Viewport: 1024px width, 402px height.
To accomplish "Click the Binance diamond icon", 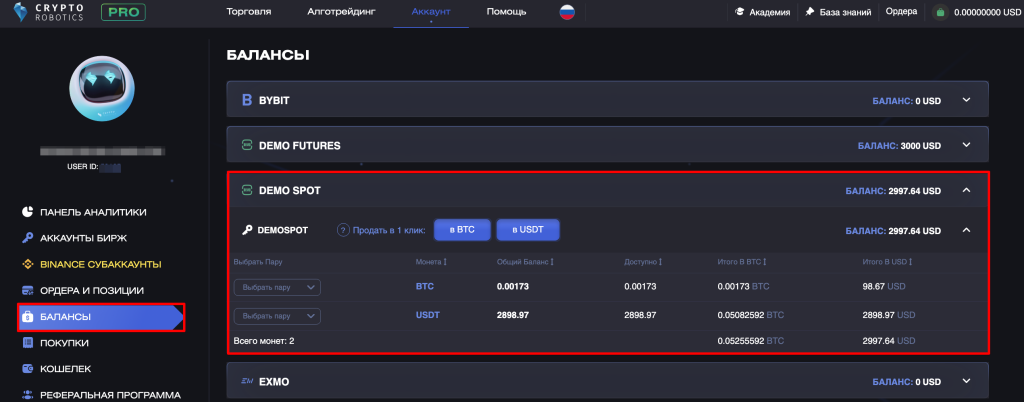I will coord(27,264).
